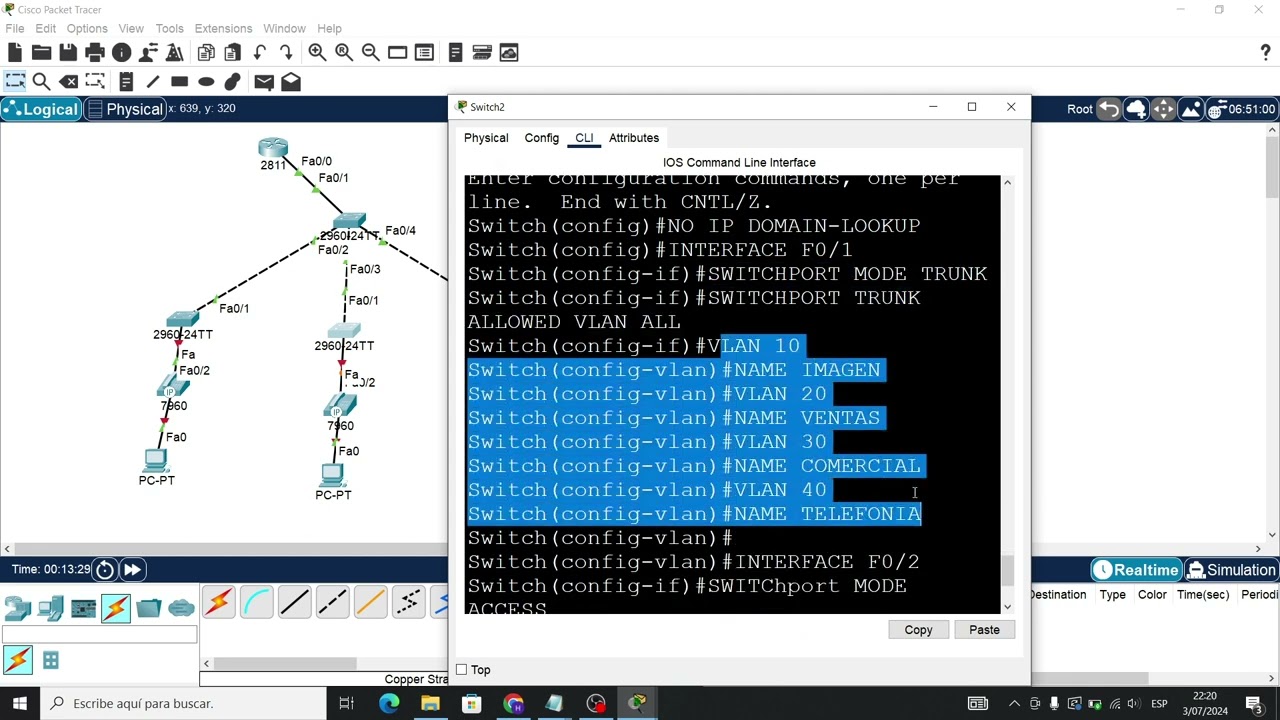Add a Complex PDU open envelope
The height and width of the screenshot is (720, 1280).
click(x=291, y=81)
